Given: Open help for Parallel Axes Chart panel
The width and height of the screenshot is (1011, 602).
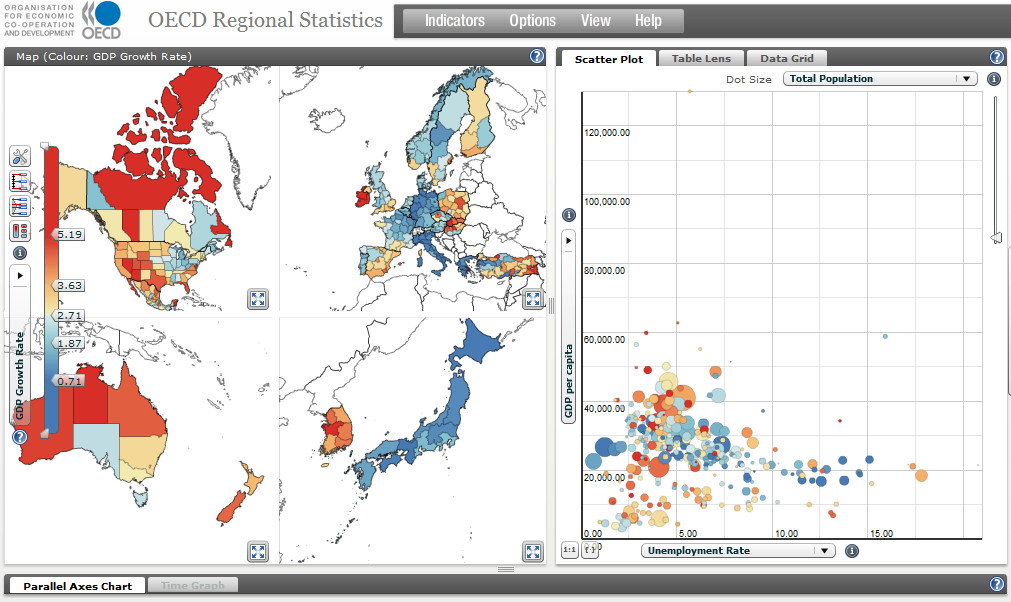Looking at the screenshot, I should (x=997, y=584).
